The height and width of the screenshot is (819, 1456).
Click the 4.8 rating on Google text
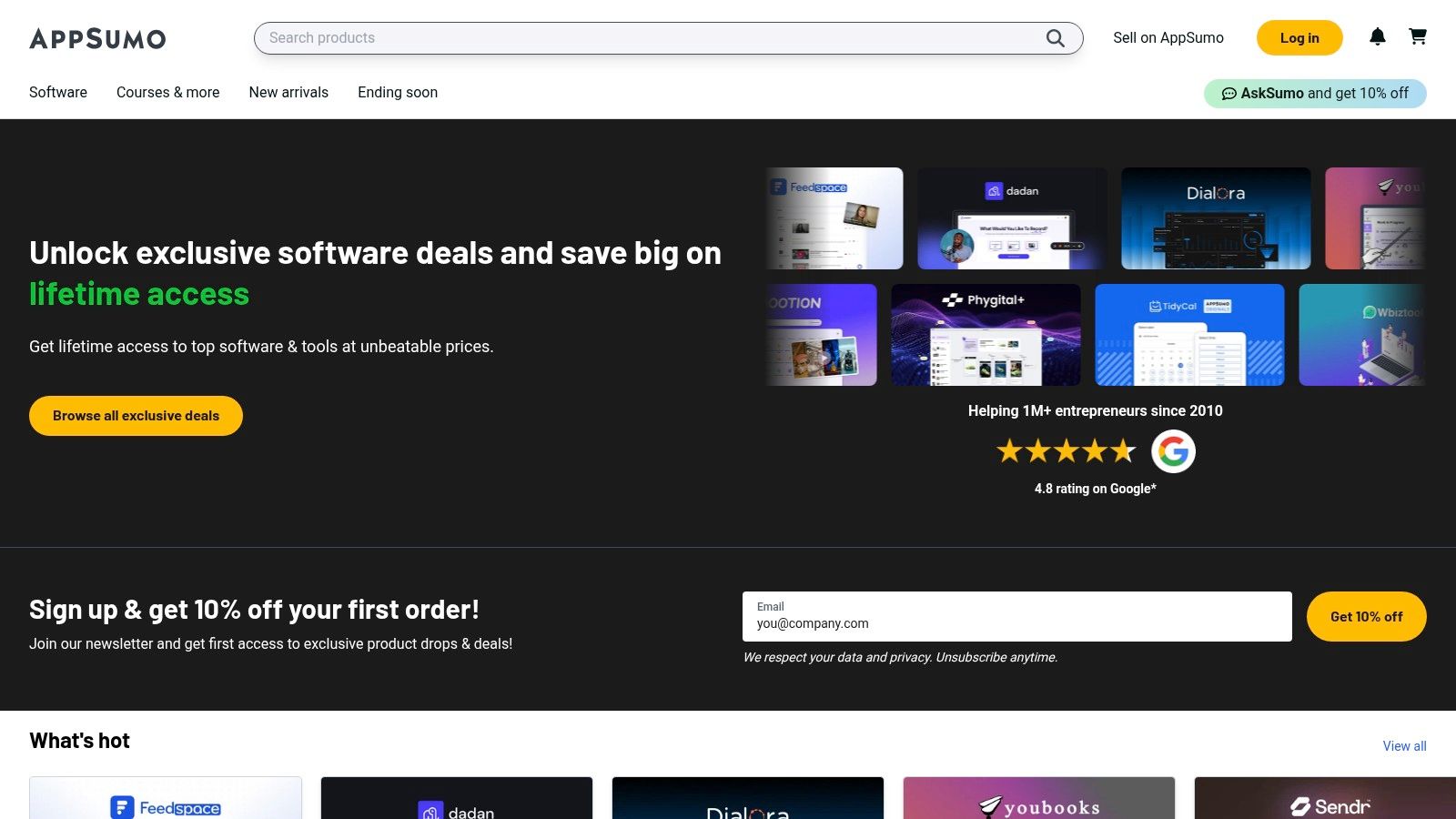tap(1096, 489)
